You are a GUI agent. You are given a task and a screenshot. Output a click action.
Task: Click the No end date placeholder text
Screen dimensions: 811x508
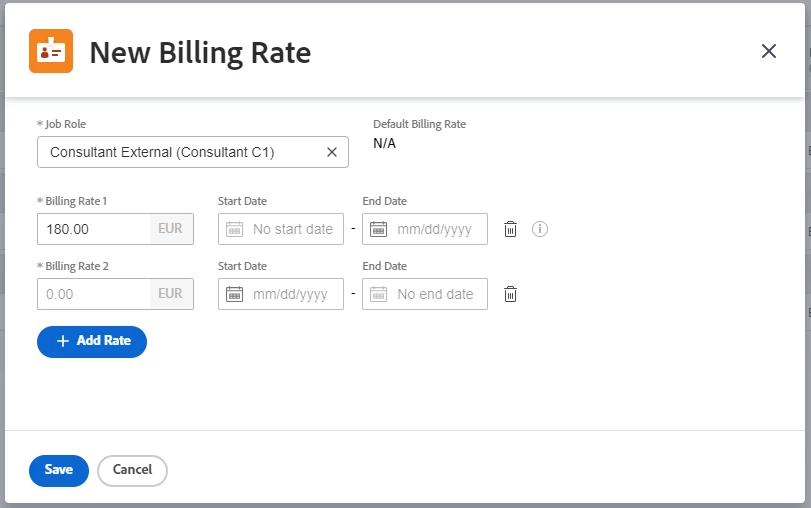pos(435,294)
